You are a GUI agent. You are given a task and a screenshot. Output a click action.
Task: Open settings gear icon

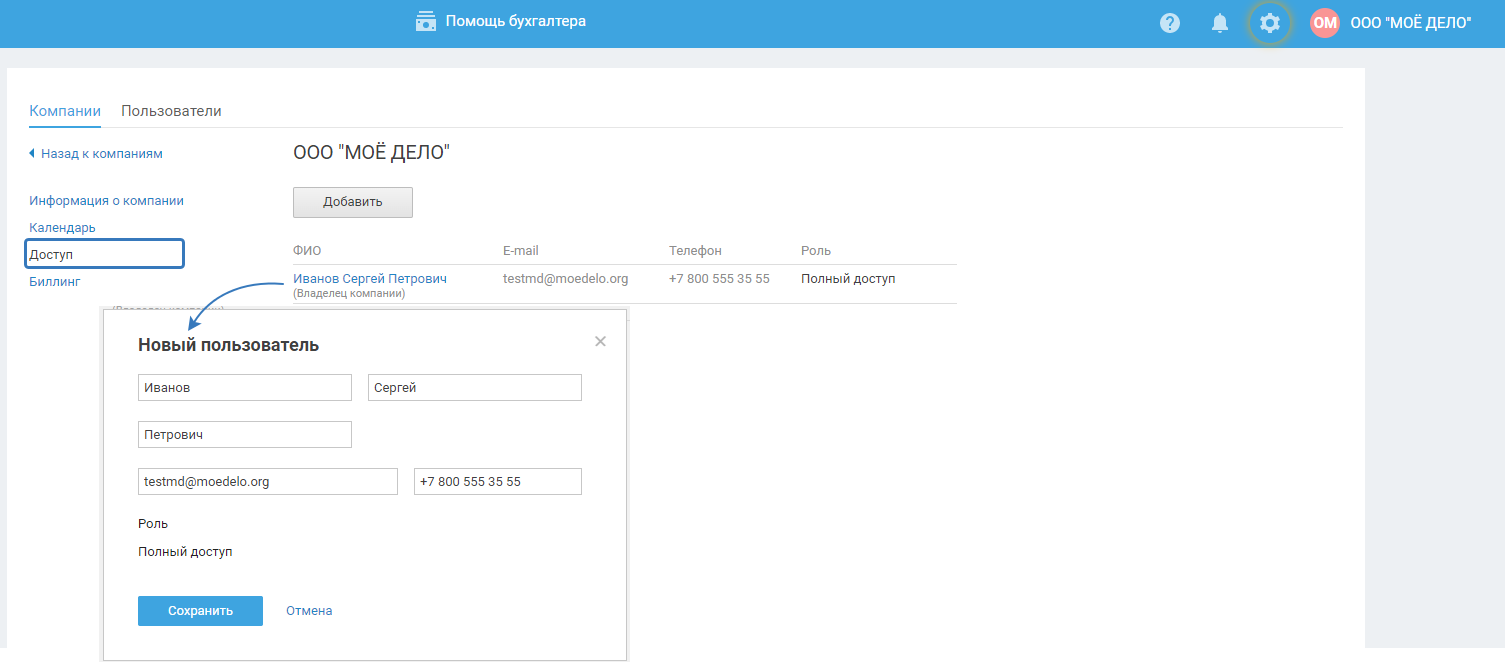pos(1269,23)
